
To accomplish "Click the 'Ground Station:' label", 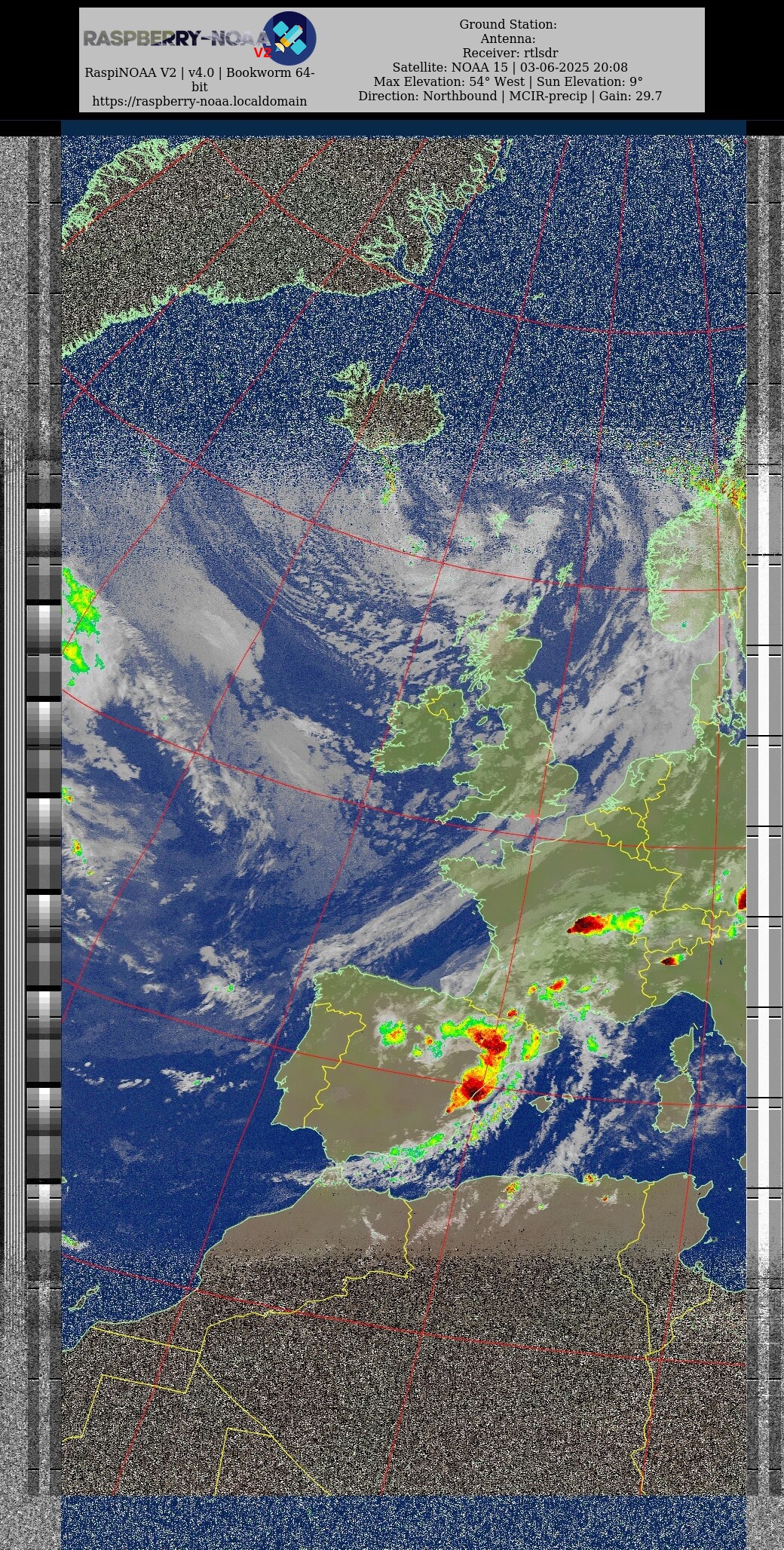I will coord(508,24).
